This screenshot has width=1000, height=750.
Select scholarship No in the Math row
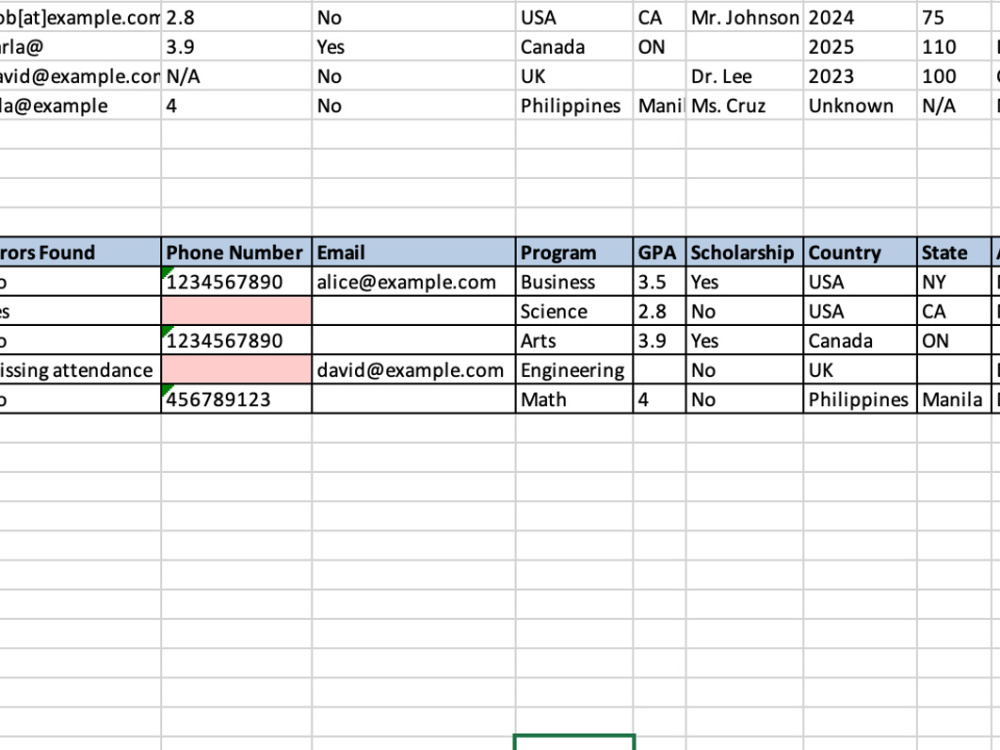tap(744, 399)
